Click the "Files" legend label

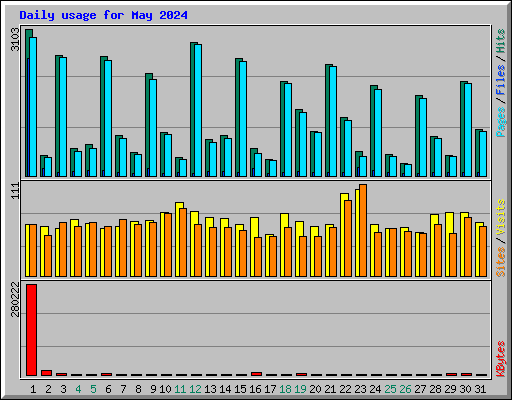point(501,80)
